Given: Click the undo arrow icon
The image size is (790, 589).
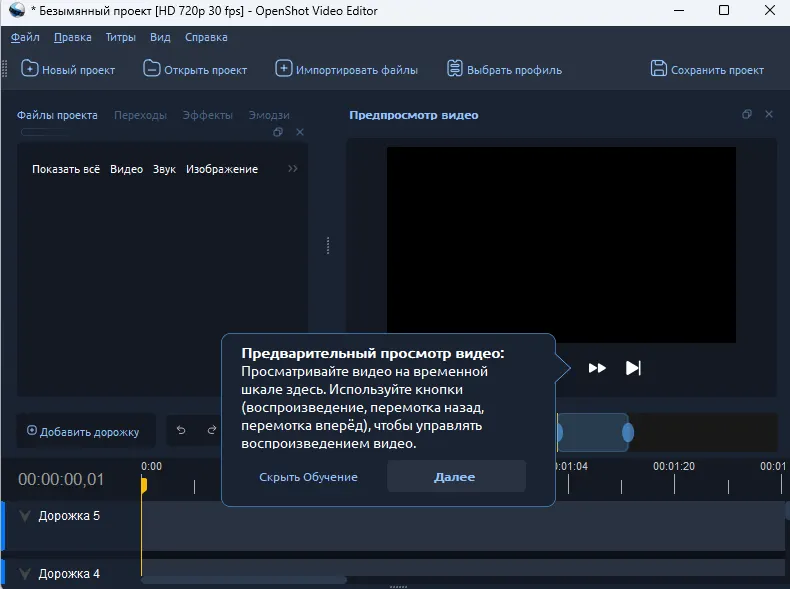Looking at the screenshot, I should pos(181,431).
